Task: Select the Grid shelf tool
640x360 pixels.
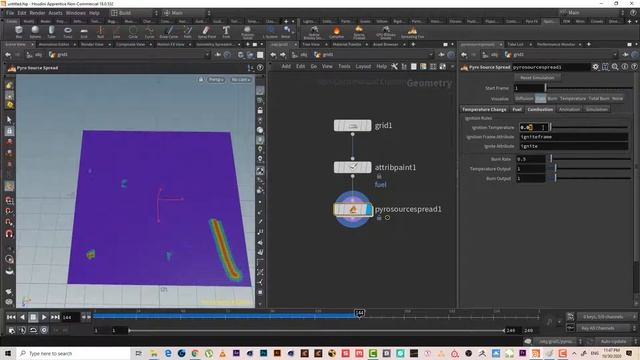Action: click(x=84, y=31)
